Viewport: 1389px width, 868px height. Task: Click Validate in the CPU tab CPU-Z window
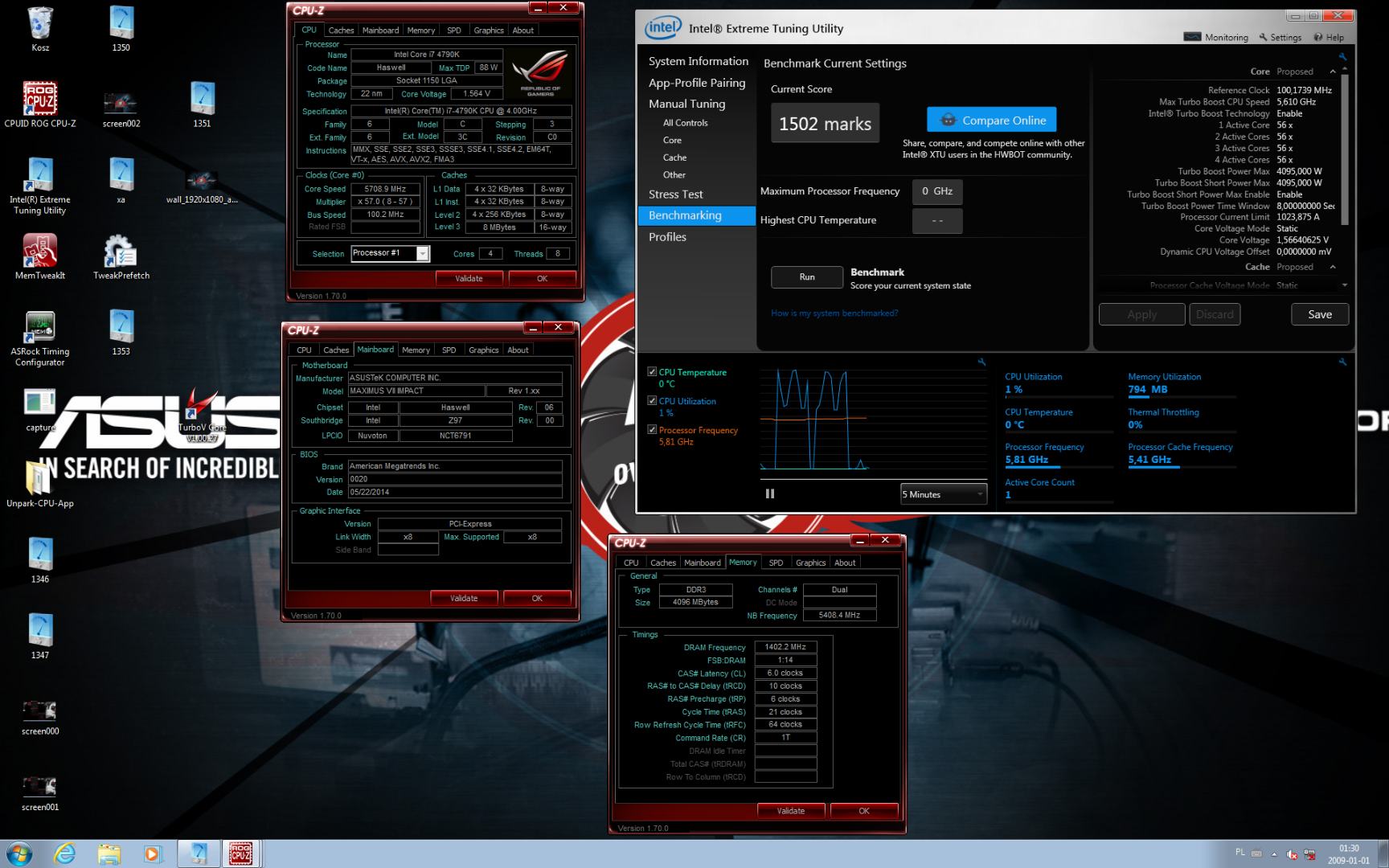tap(469, 278)
